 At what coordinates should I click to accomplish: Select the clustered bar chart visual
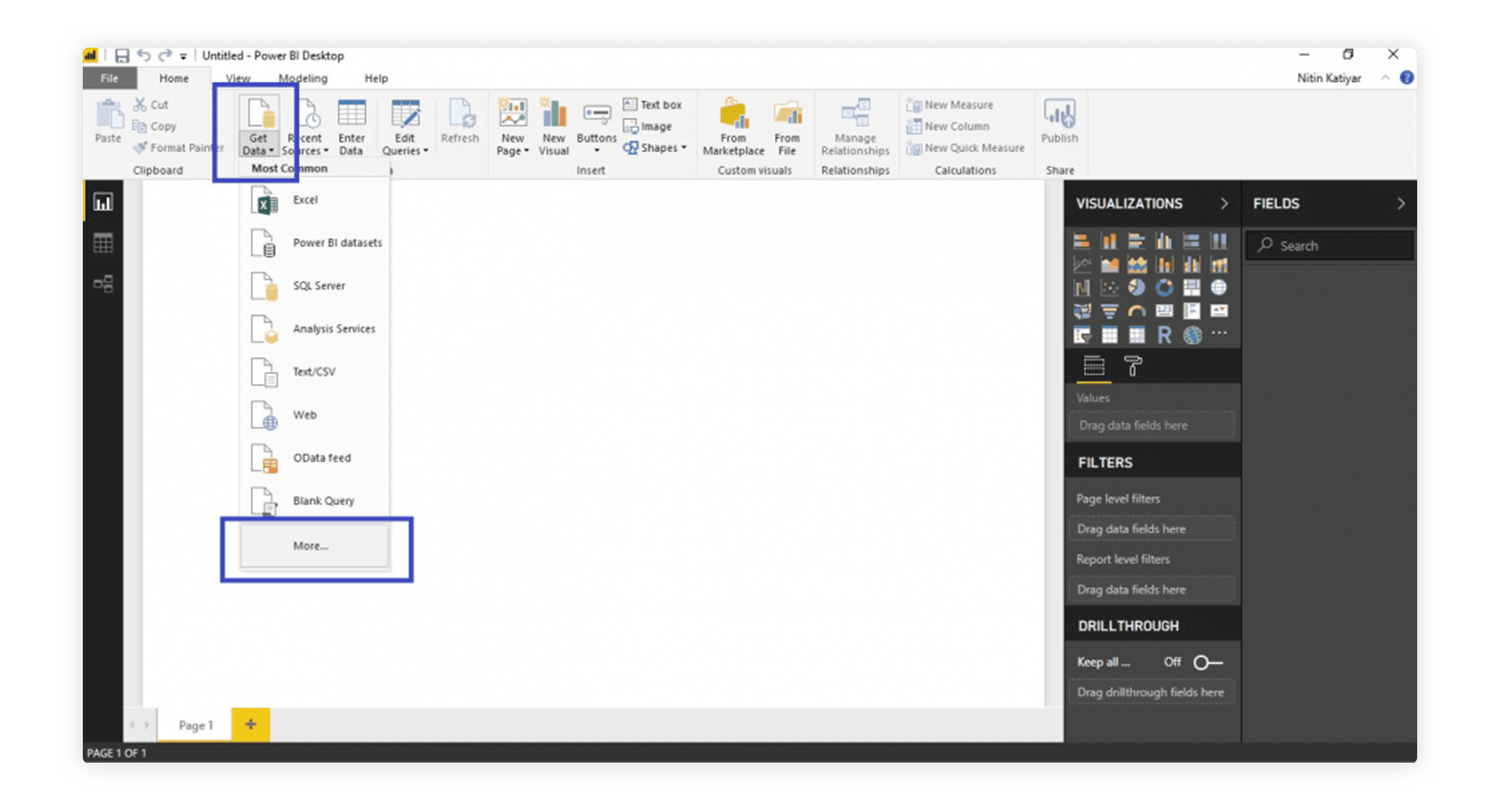click(x=1137, y=240)
